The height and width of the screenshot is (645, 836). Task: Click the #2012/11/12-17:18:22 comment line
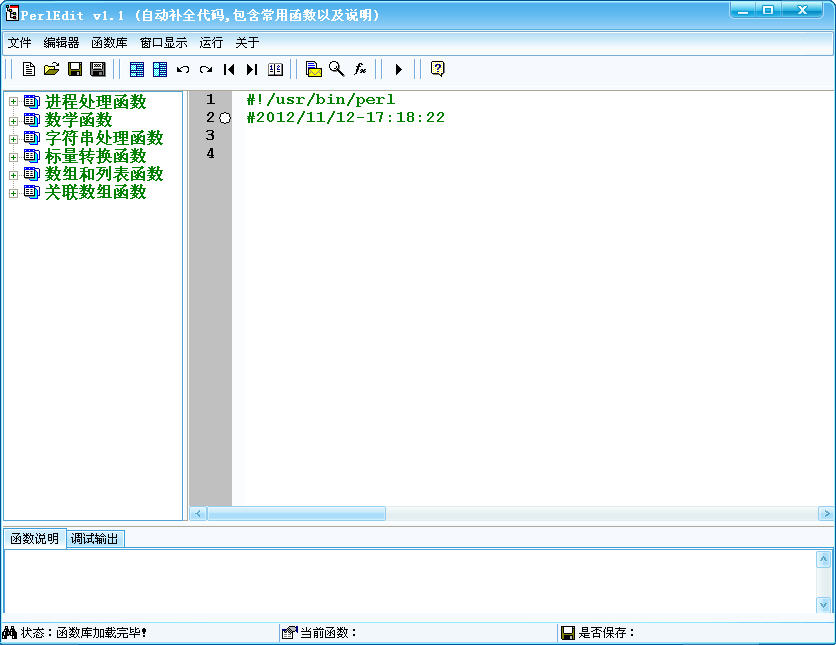click(345, 117)
